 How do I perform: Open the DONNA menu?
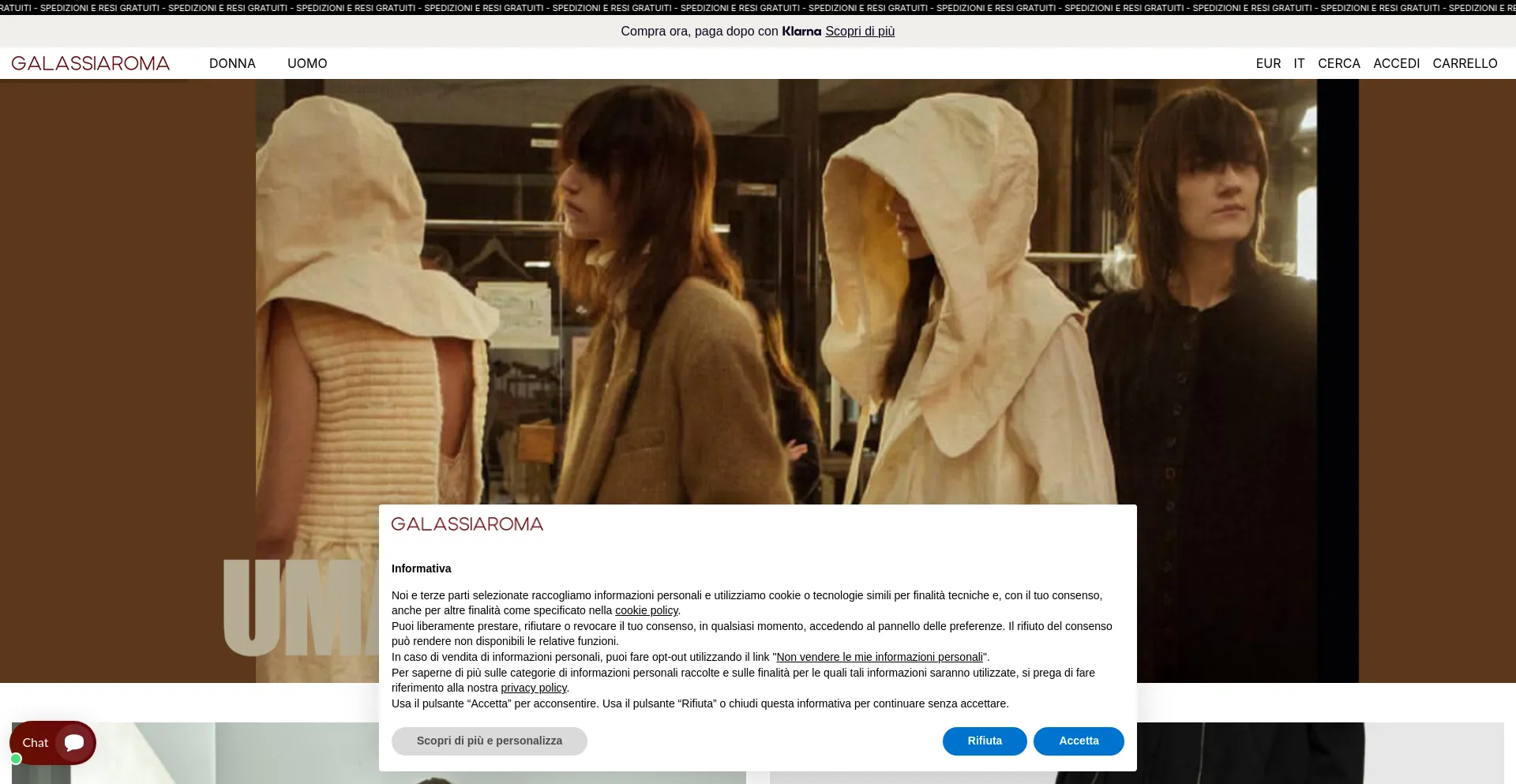click(x=232, y=63)
